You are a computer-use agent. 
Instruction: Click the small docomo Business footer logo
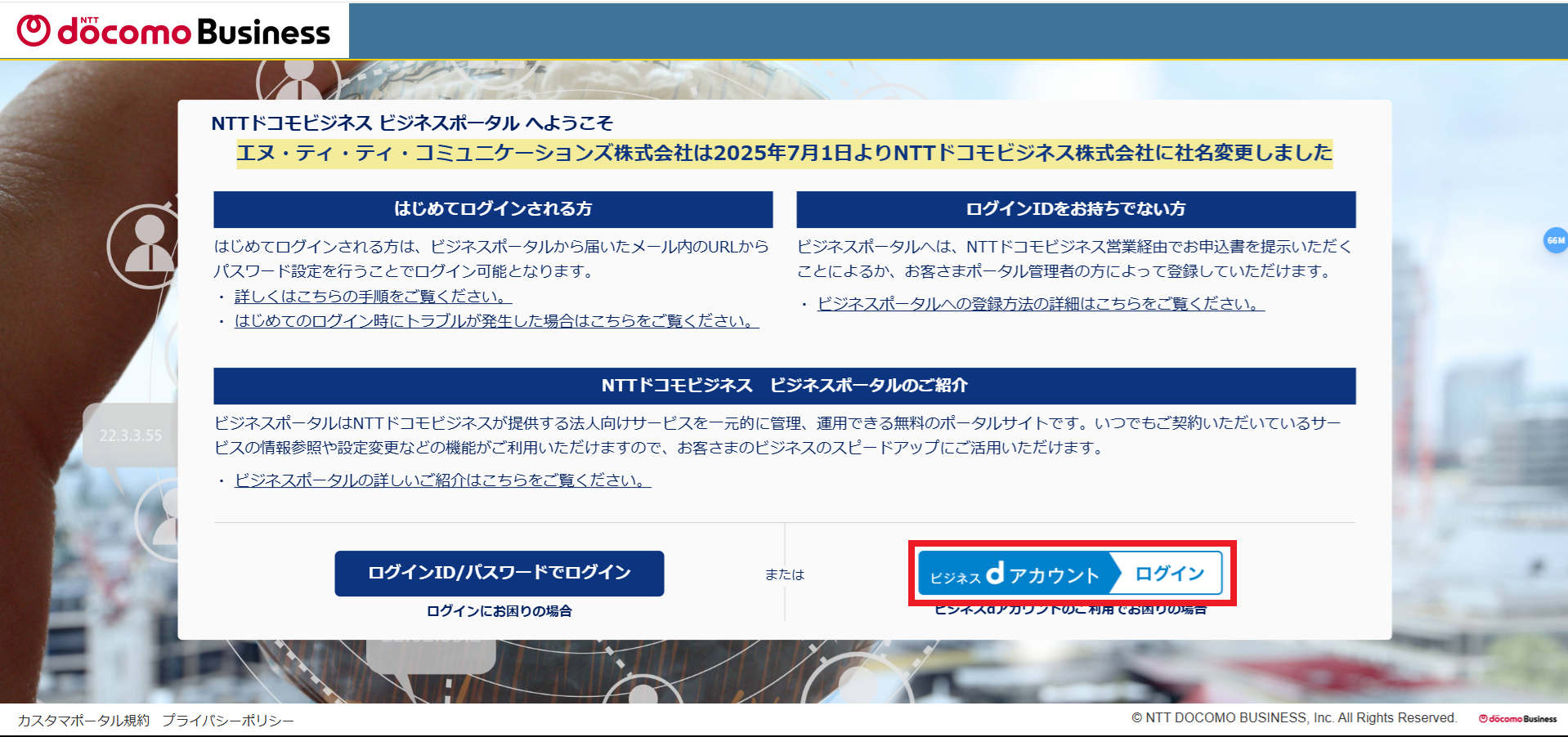tap(1517, 719)
